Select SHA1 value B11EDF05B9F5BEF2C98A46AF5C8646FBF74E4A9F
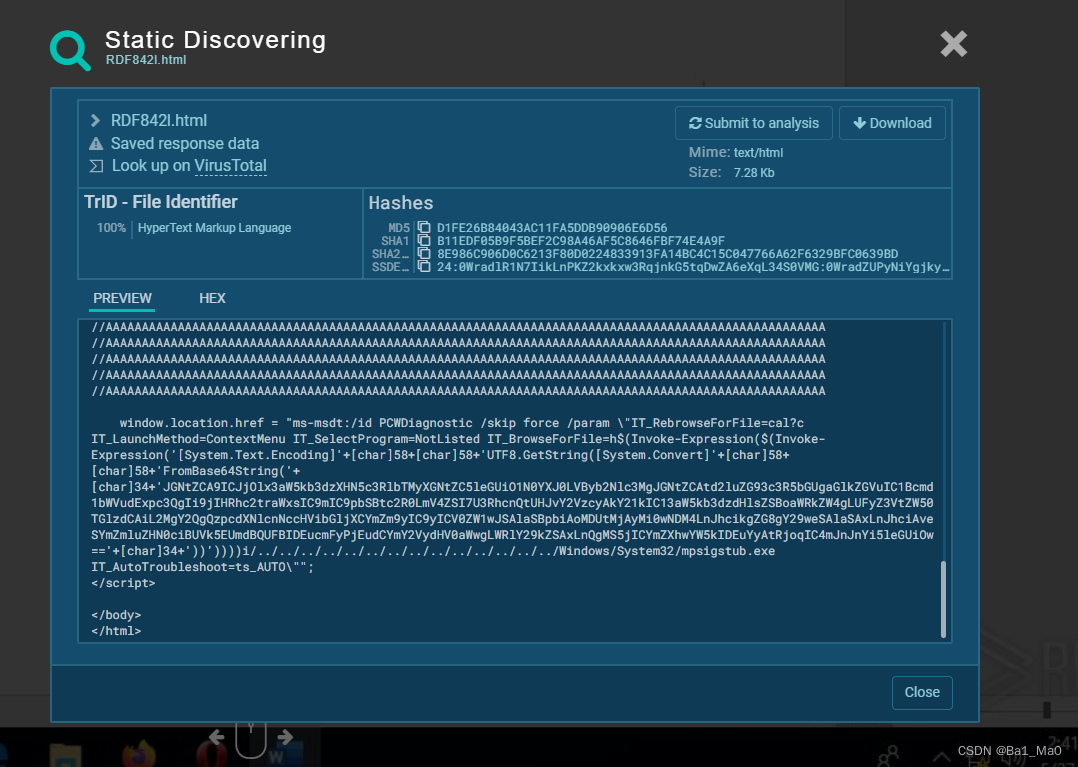This screenshot has width=1078, height=767. click(581, 241)
